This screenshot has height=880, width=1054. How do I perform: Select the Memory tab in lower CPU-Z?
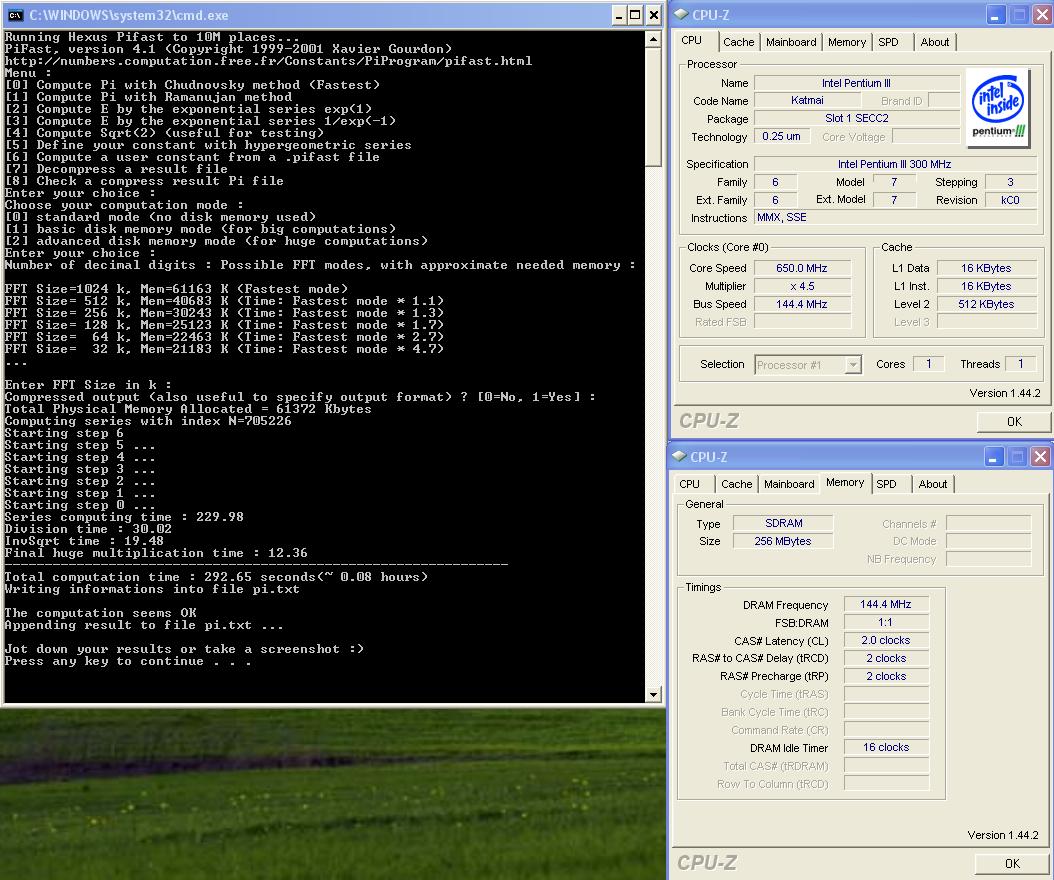[845, 483]
